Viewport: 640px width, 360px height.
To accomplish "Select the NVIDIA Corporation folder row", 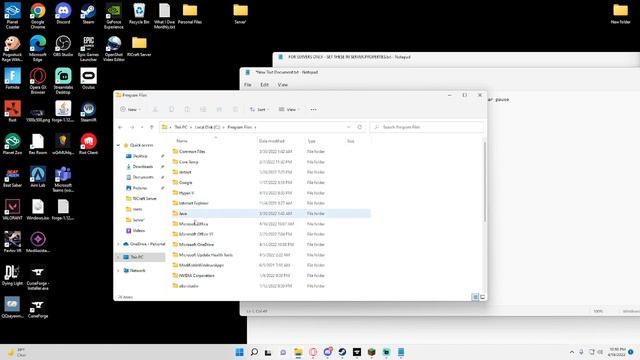I will coord(271,276).
